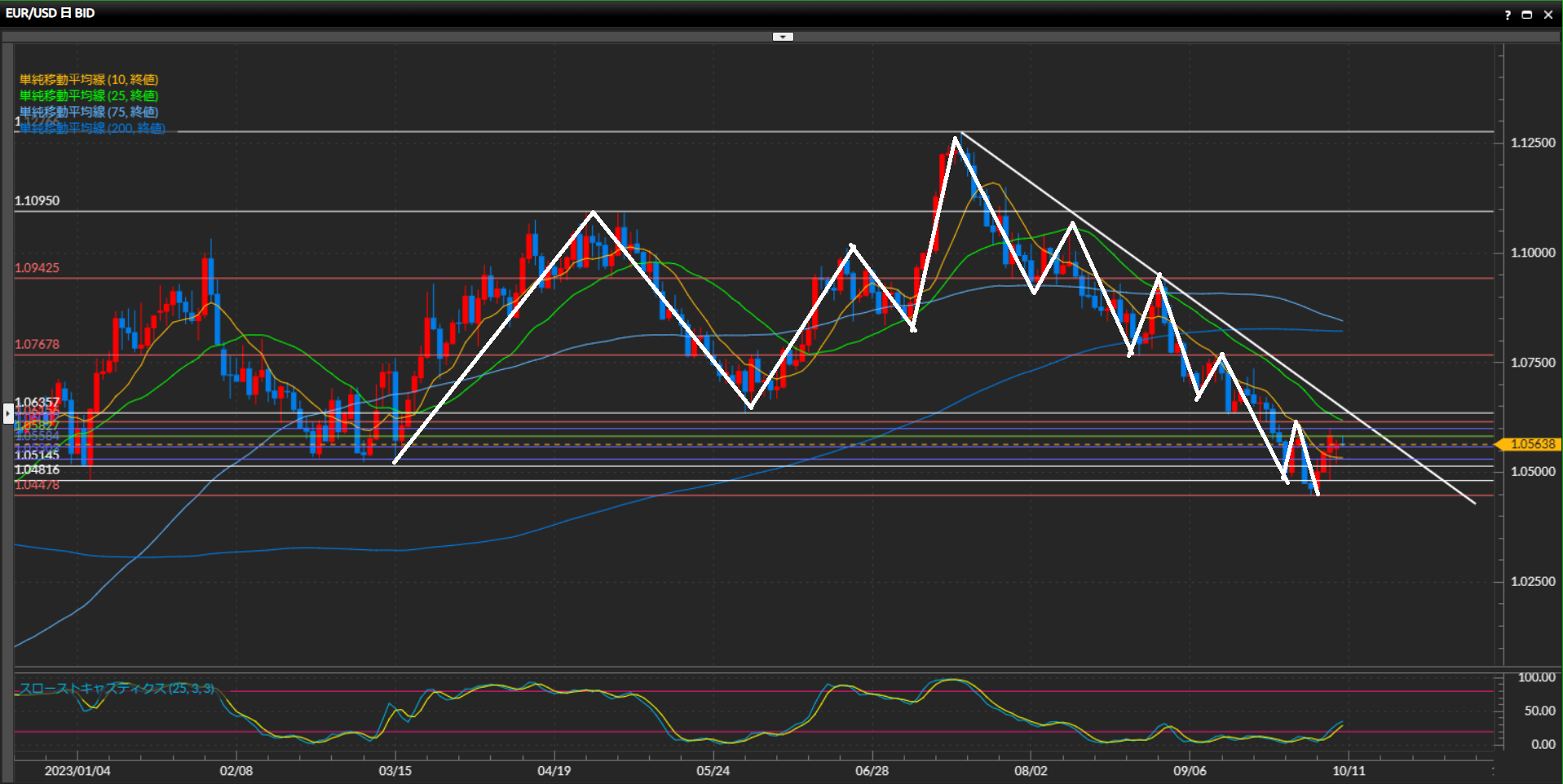Expand the top toolbar dropdown arrow
This screenshot has height=784, width=1563.
pos(783,37)
